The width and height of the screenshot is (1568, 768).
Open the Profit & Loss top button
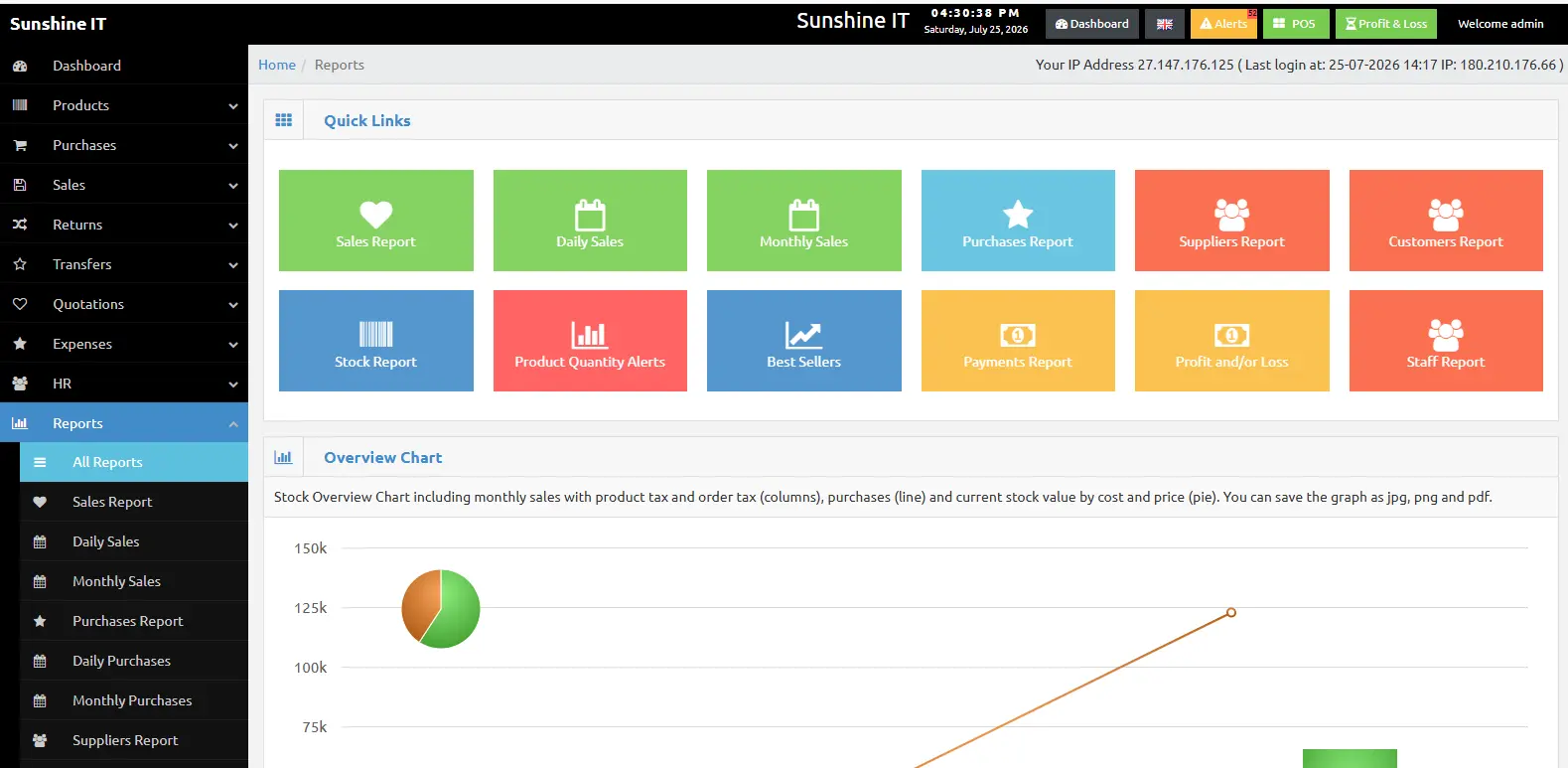[x=1386, y=24]
